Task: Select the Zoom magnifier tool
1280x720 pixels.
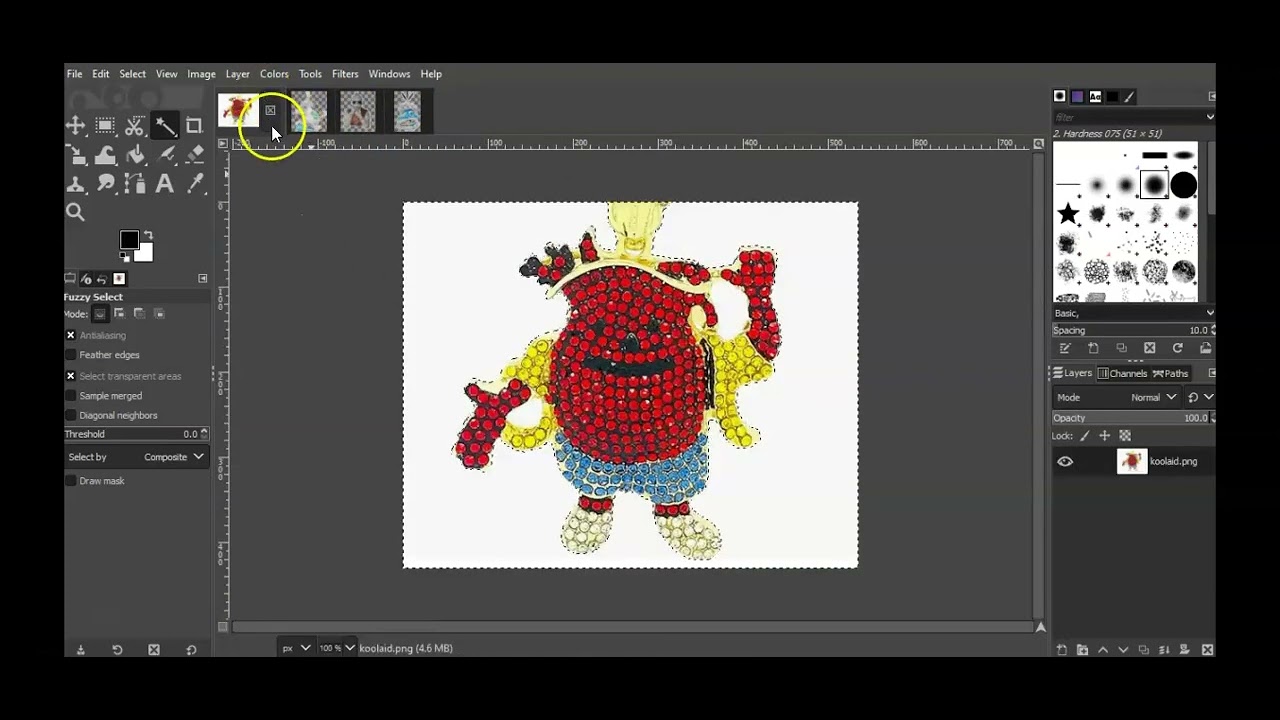Action: click(75, 212)
